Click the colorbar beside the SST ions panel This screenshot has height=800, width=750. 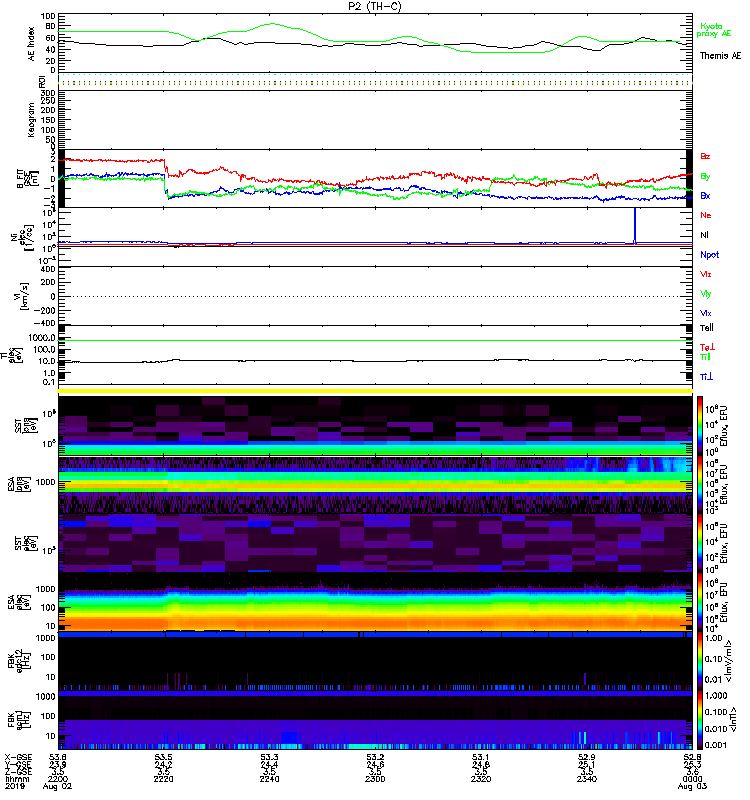(x=700, y=426)
